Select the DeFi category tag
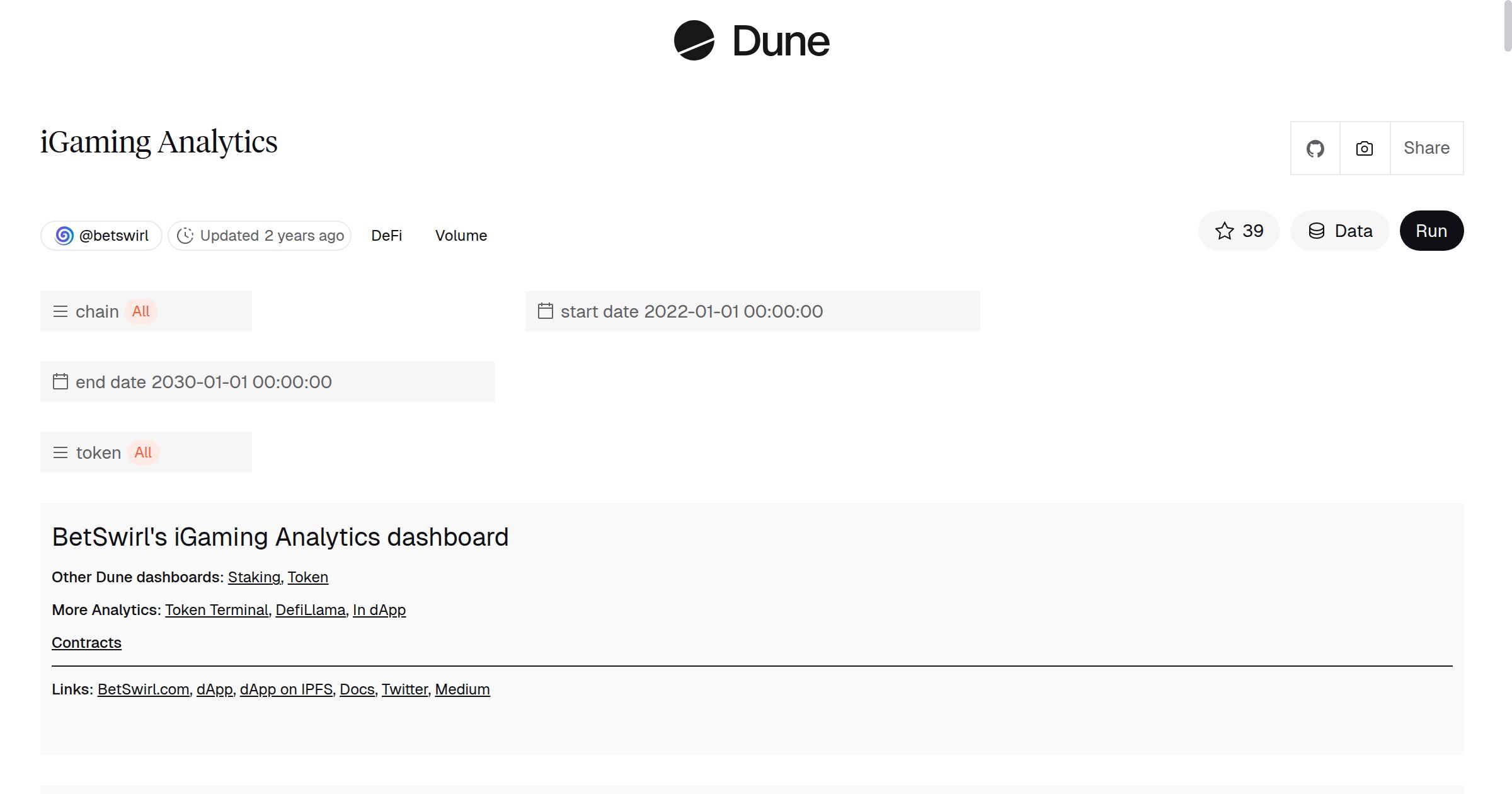The image size is (1512, 794). 386,235
